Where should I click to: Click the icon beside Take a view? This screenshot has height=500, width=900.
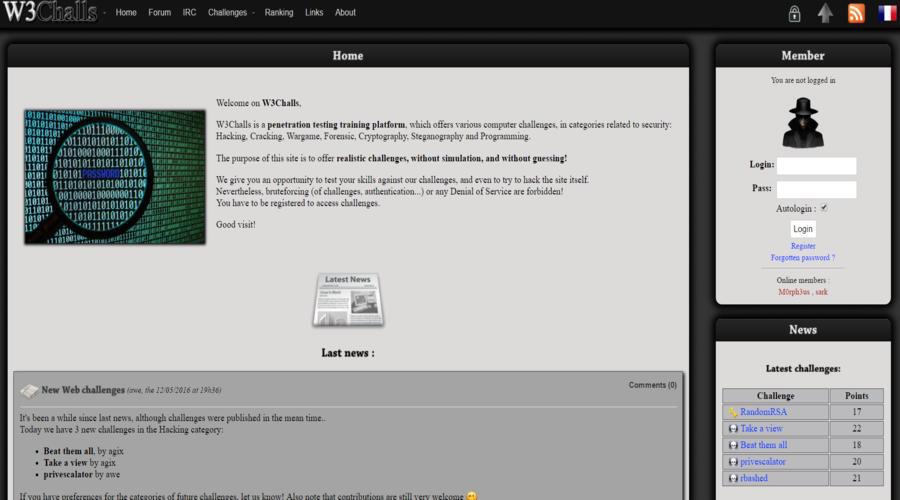click(x=733, y=429)
